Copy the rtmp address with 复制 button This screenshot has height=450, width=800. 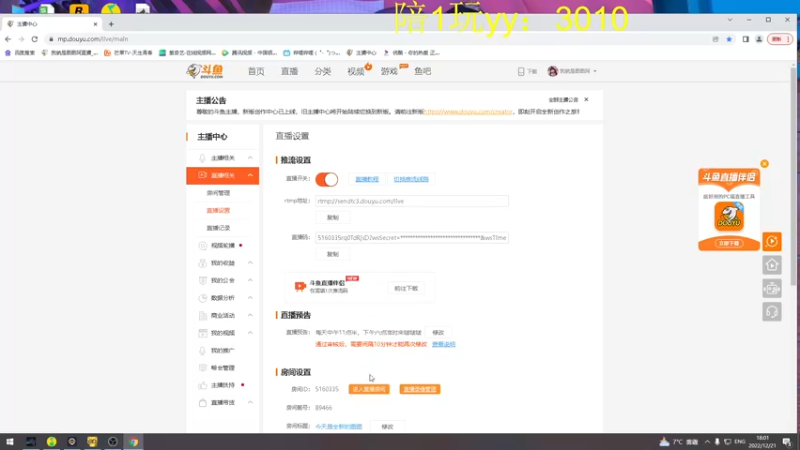(x=333, y=218)
